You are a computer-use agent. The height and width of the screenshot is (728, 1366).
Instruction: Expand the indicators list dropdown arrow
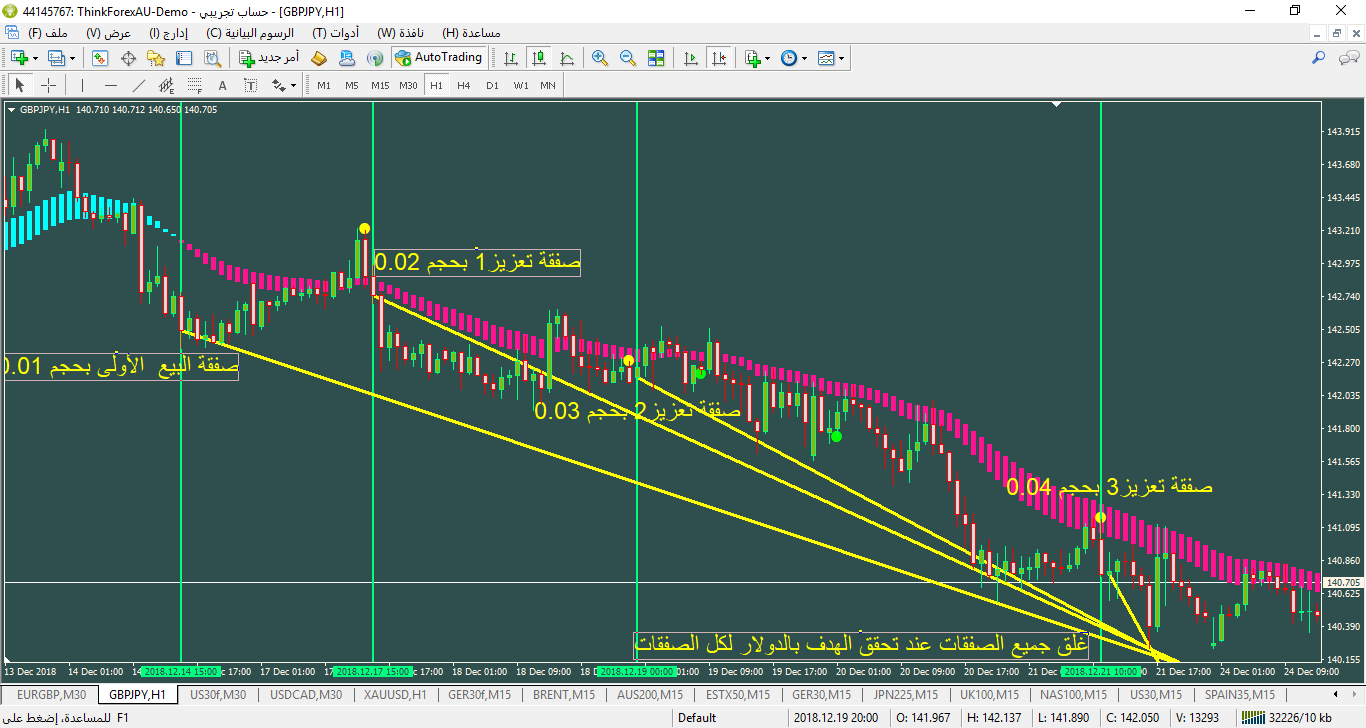coord(769,58)
